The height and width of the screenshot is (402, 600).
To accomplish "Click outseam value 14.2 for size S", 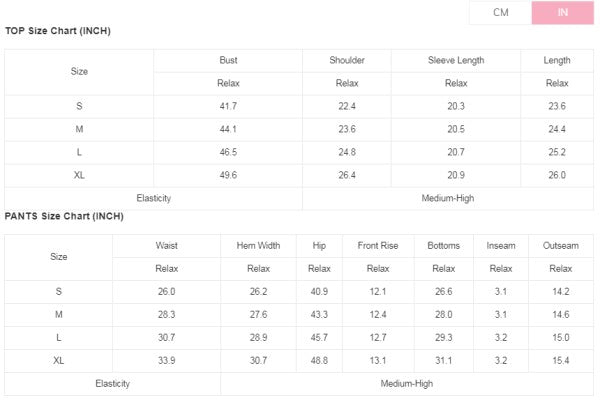I will click(x=561, y=291).
